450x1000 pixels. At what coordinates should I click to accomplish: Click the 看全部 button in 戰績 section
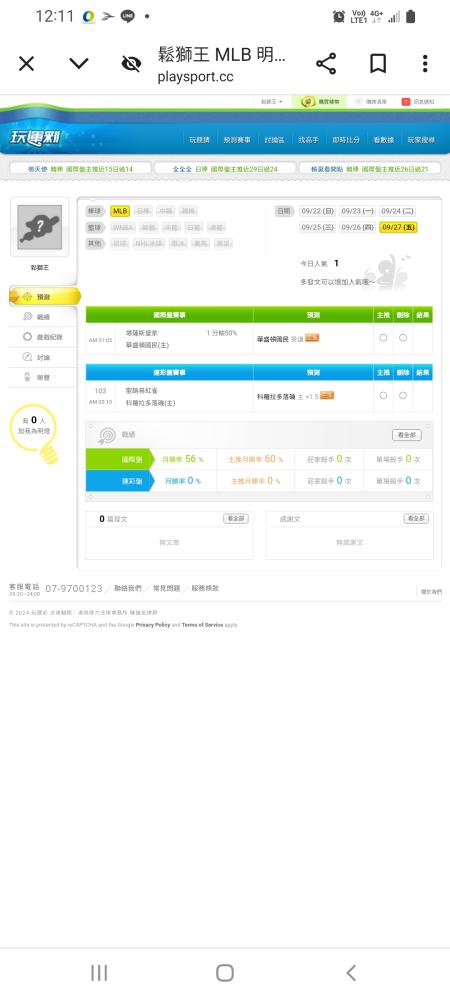407,435
